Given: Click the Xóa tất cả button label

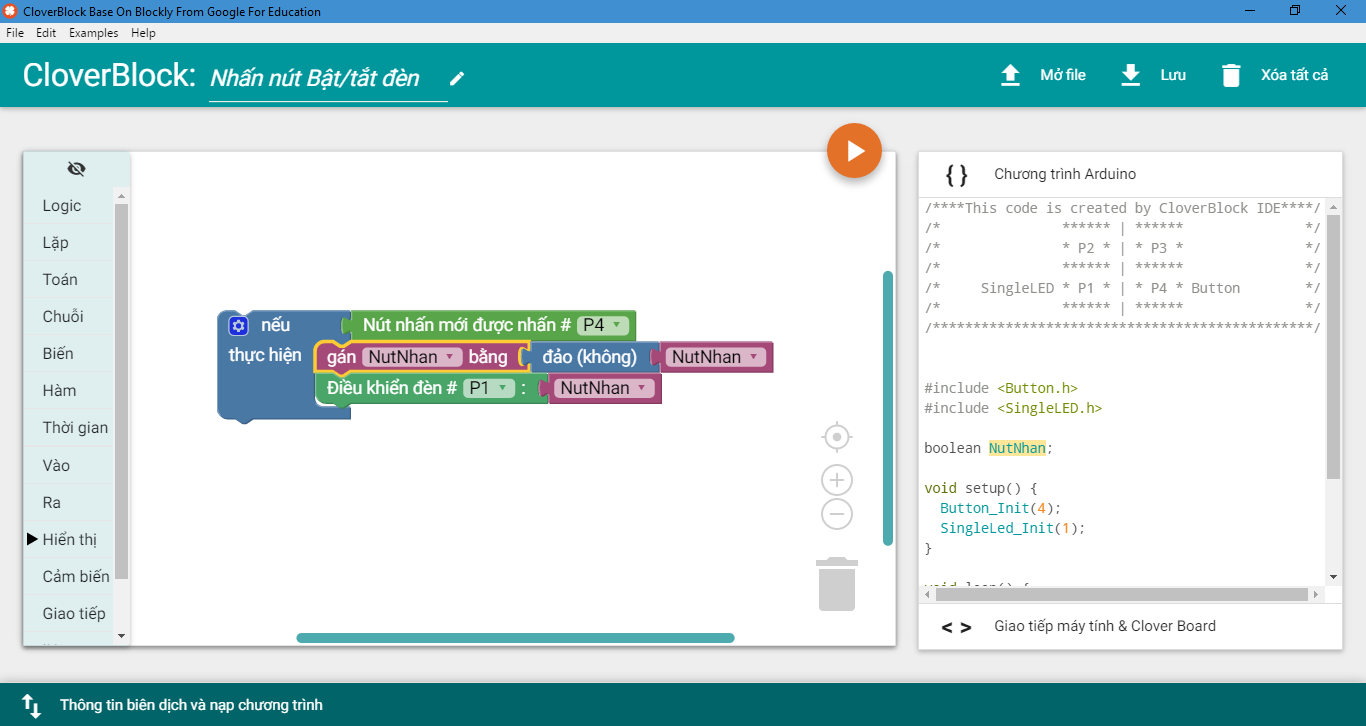Looking at the screenshot, I should 1295,75.
